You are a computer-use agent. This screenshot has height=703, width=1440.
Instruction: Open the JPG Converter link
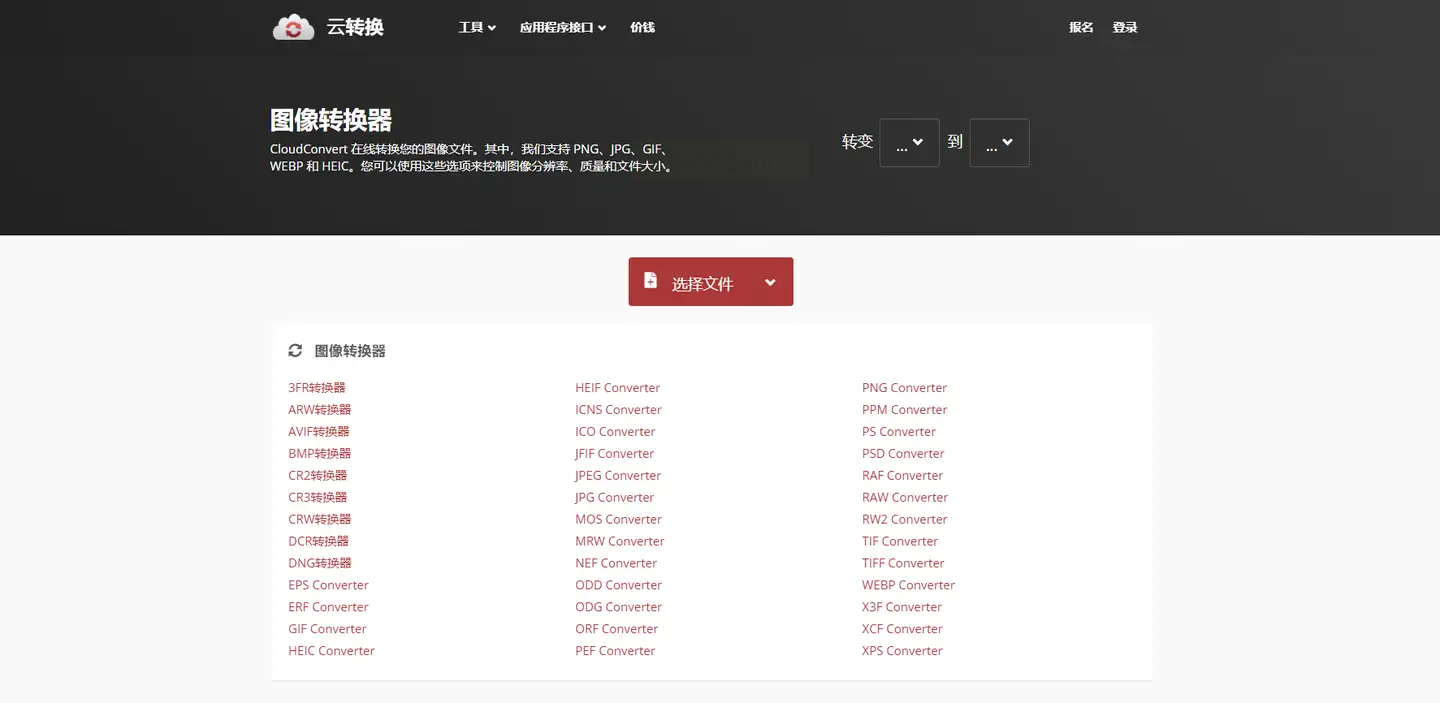tap(614, 498)
